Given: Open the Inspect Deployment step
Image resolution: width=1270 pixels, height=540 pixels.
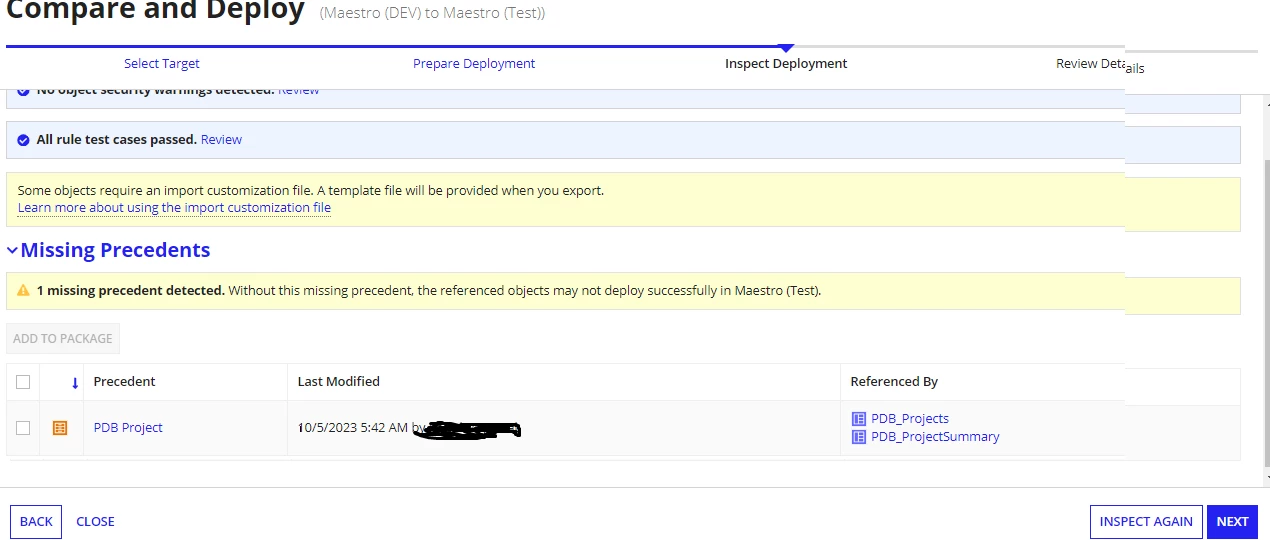Looking at the screenshot, I should pos(786,63).
